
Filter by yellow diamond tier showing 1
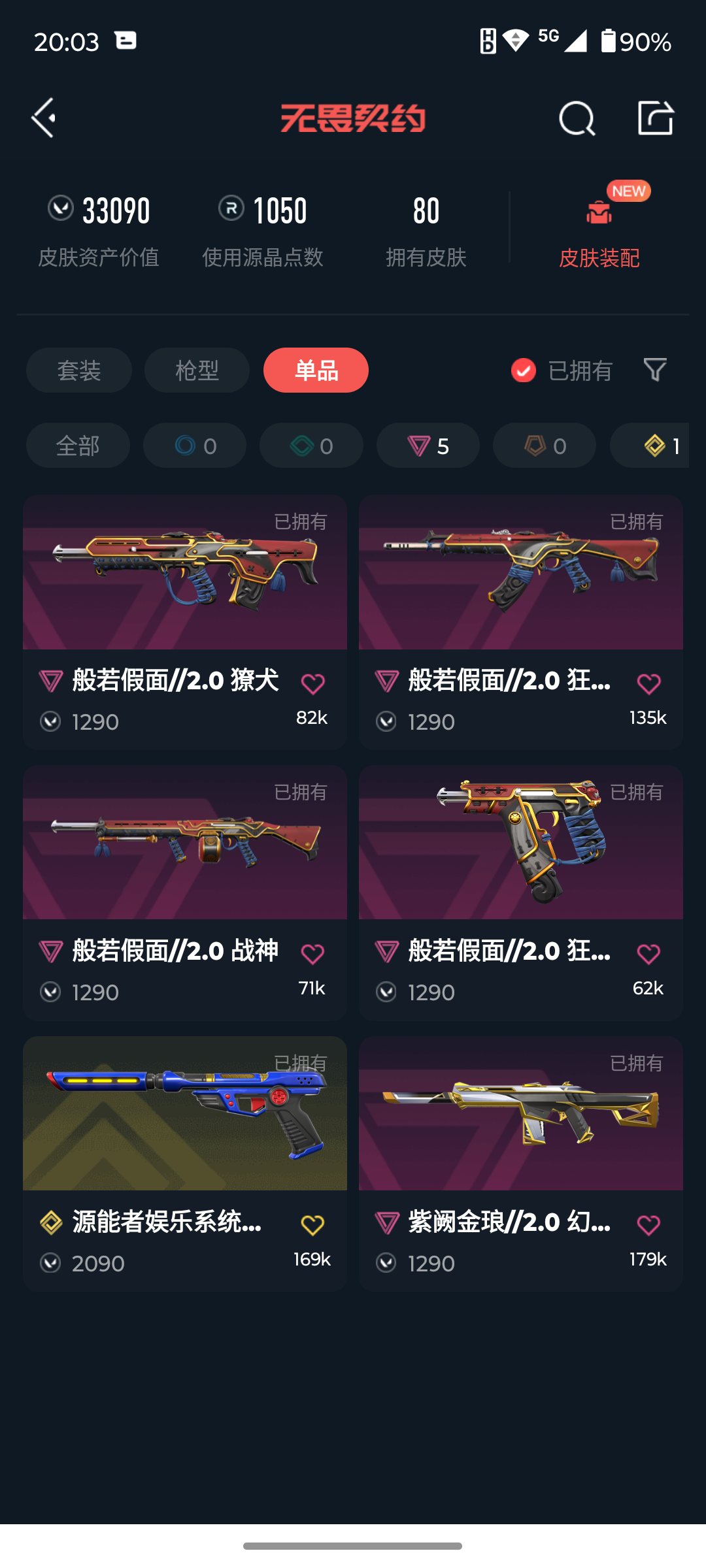click(650, 446)
